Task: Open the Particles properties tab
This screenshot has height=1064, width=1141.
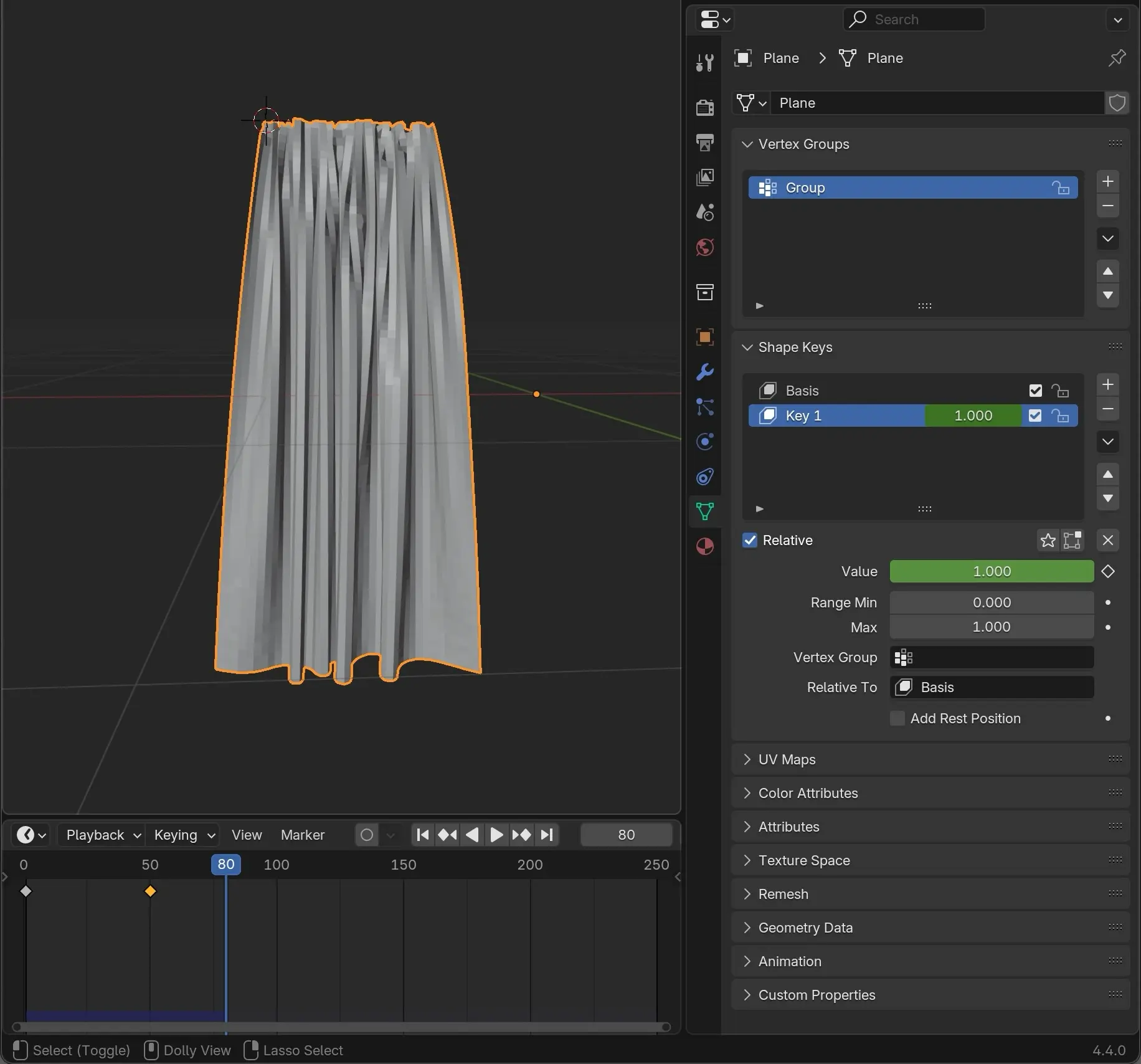Action: coord(705,407)
